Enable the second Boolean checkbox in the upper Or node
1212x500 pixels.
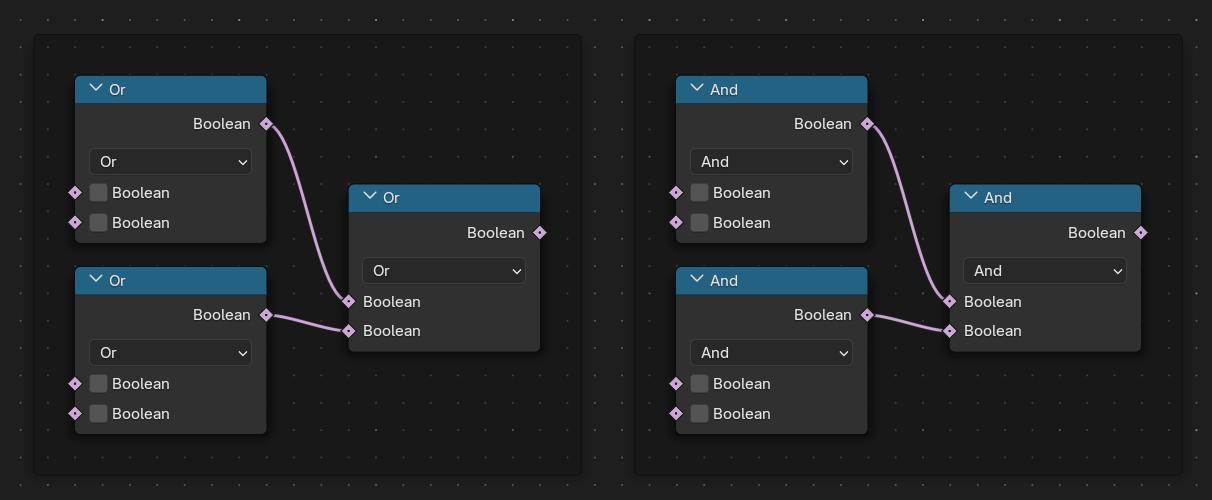pyautogui.click(x=98, y=223)
